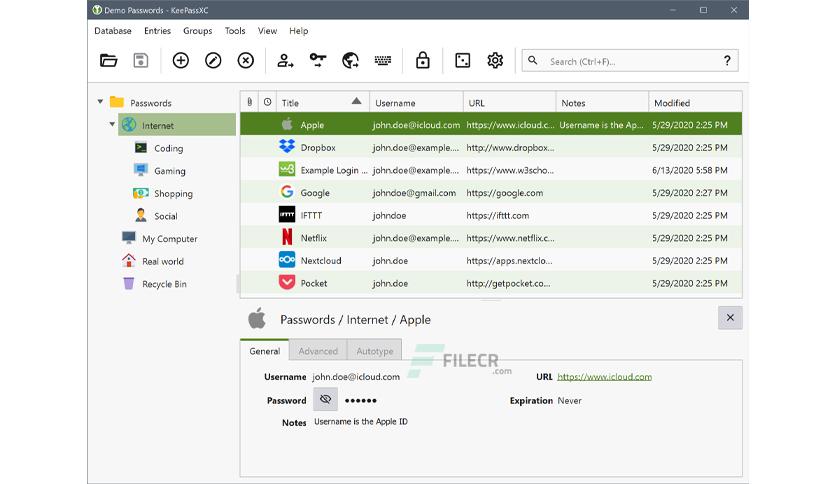
Task: Toggle password visibility eye button
Action: pyautogui.click(x=325, y=399)
